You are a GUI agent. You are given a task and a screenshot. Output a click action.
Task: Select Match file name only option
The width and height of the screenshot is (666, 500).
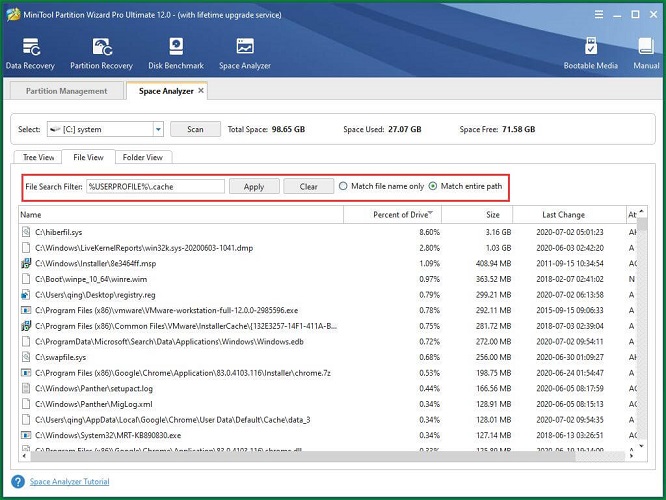point(343,186)
